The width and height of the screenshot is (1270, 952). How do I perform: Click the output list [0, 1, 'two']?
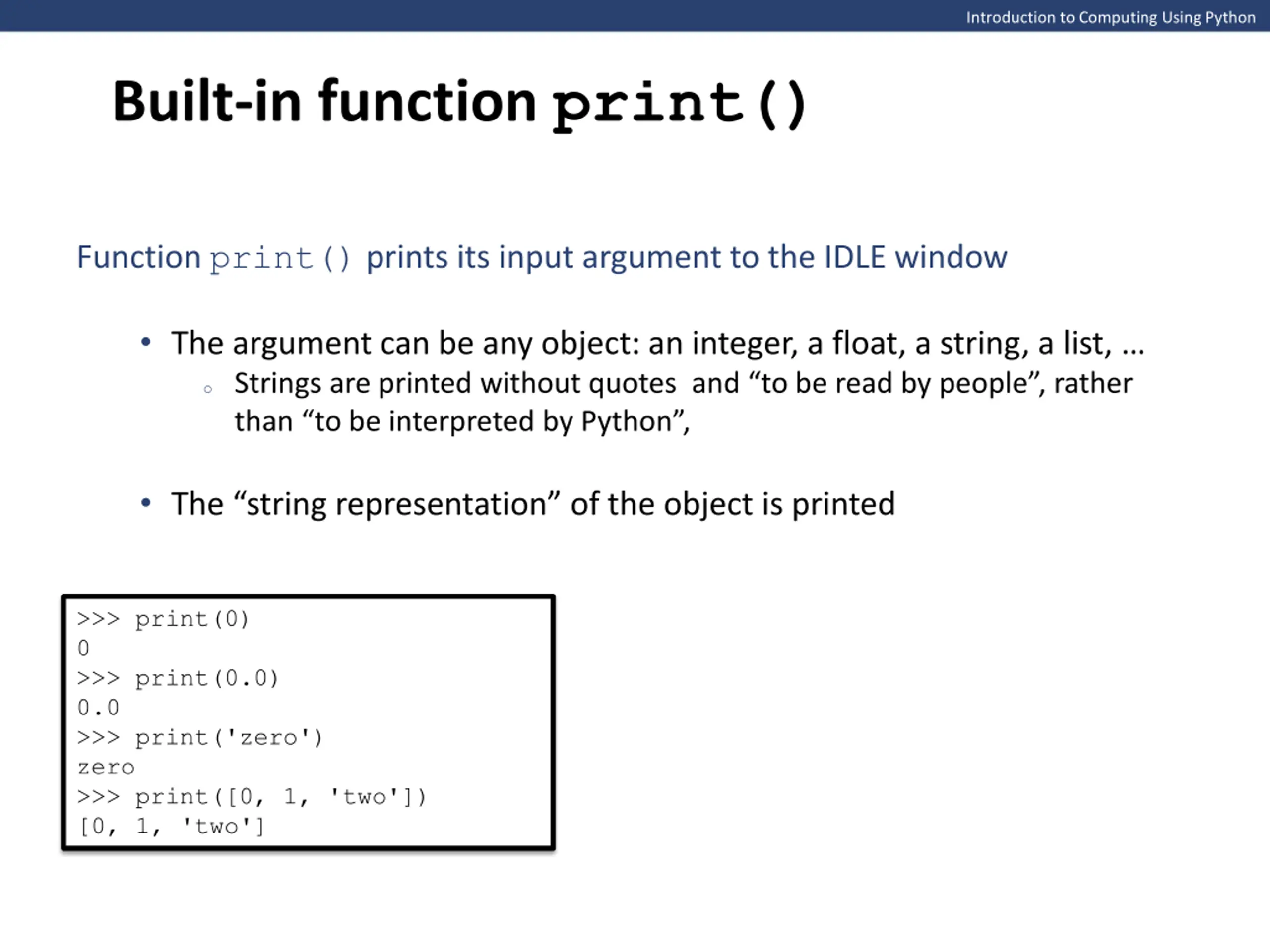171,827
